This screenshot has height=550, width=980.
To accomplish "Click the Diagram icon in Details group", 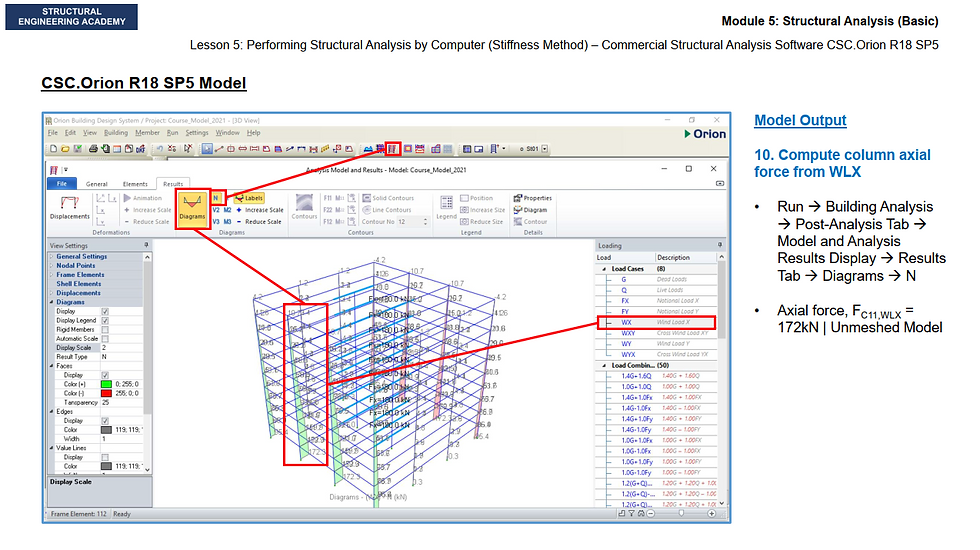I will (x=518, y=210).
